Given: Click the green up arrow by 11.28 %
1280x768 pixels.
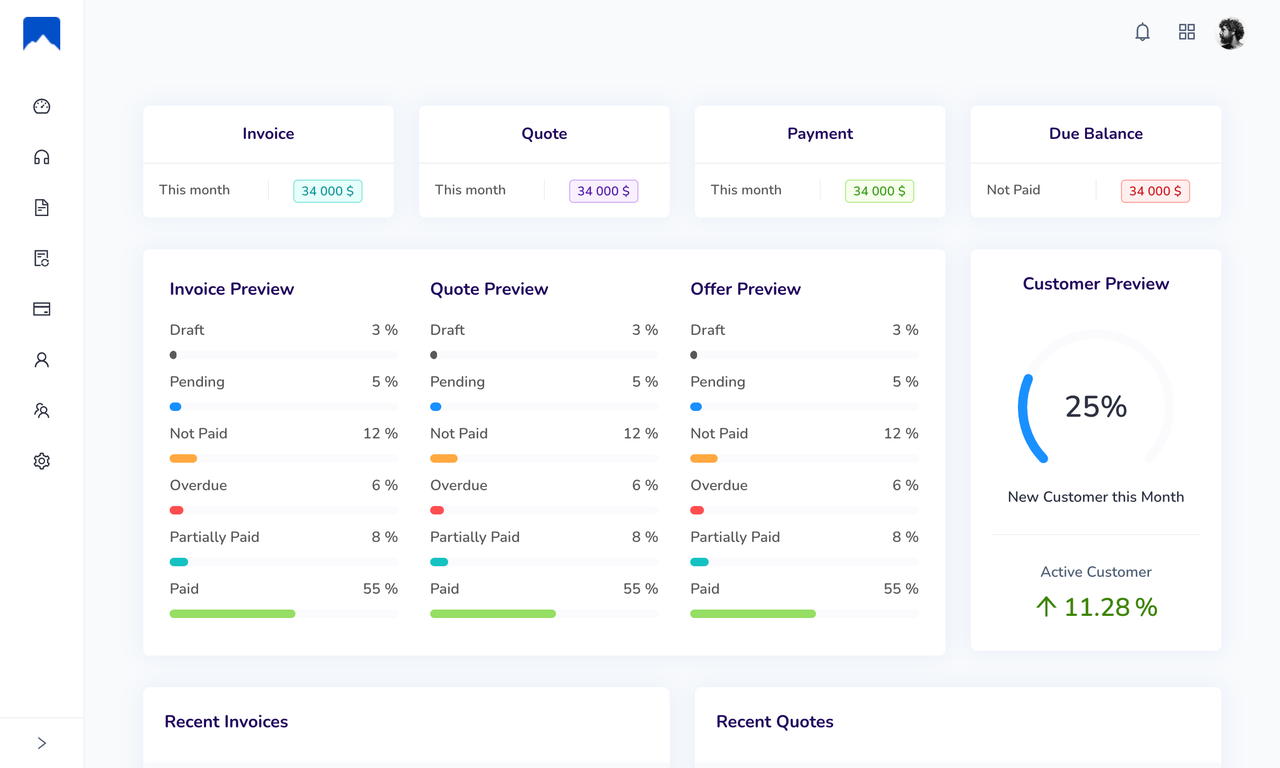Looking at the screenshot, I should coord(1046,607).
